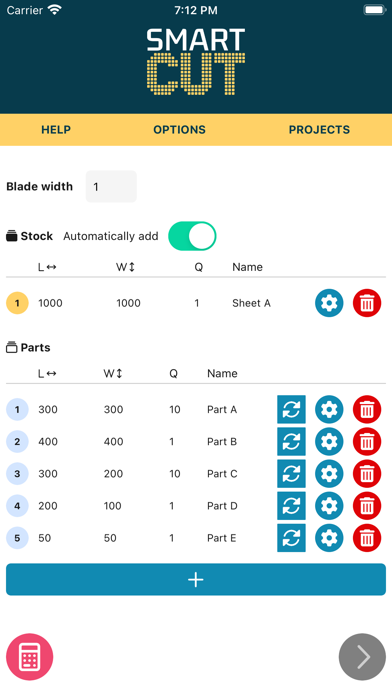Open the OPTIONS tab

[x=179, y=130]
